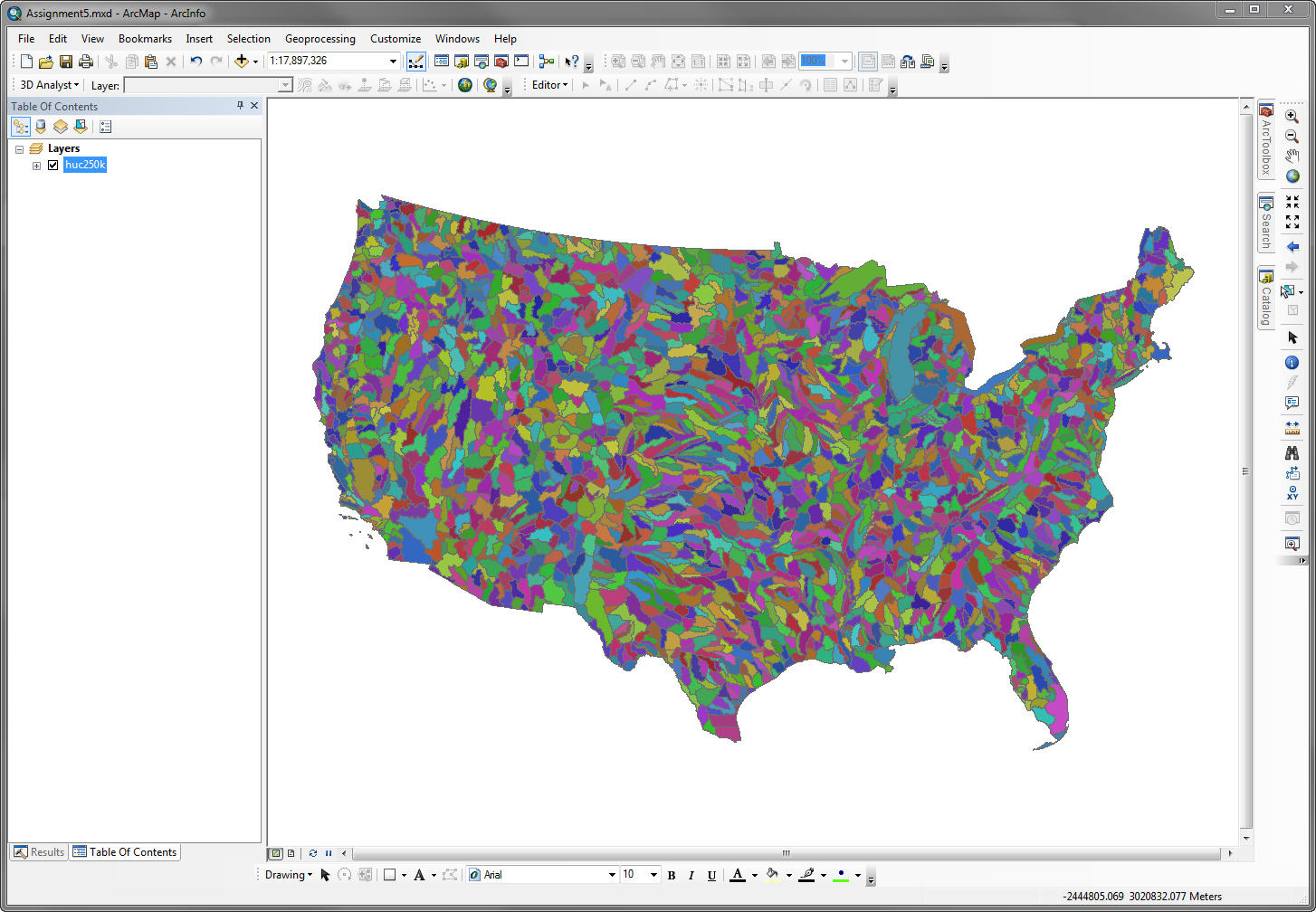1316x912 pixels.
Task: Open the Table Of Contents window icon
Action: tap(442, 62)
